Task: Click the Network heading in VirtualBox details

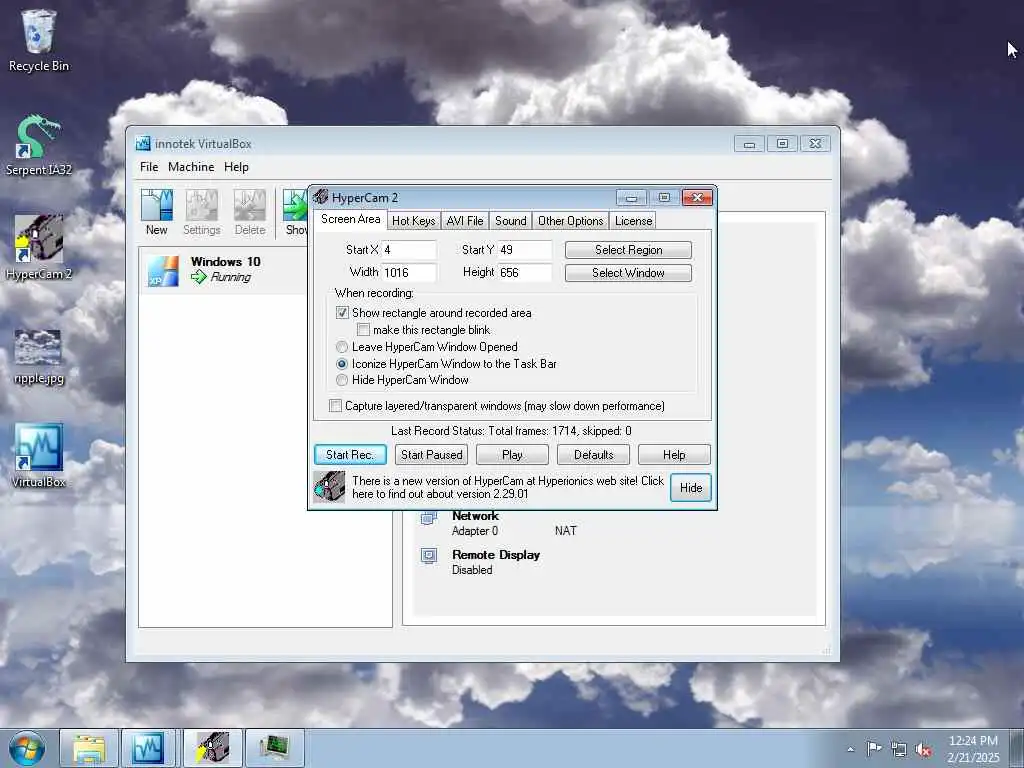Action: click(x=475, y=516)
